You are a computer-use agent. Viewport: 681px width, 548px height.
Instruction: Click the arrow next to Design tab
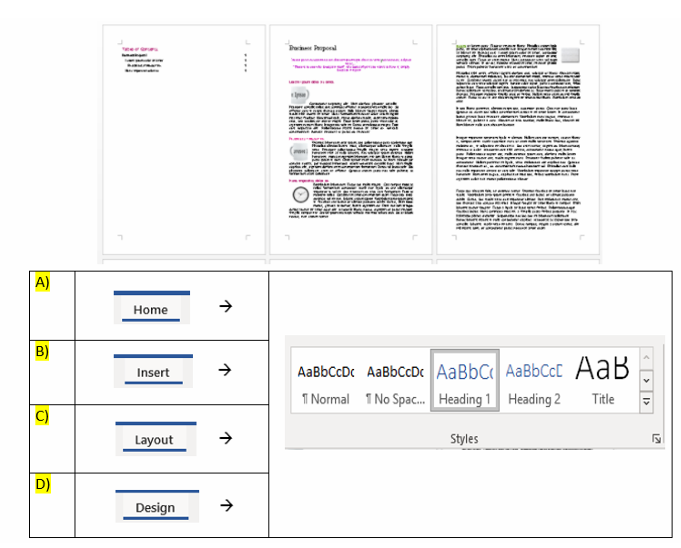coord(226,506)
